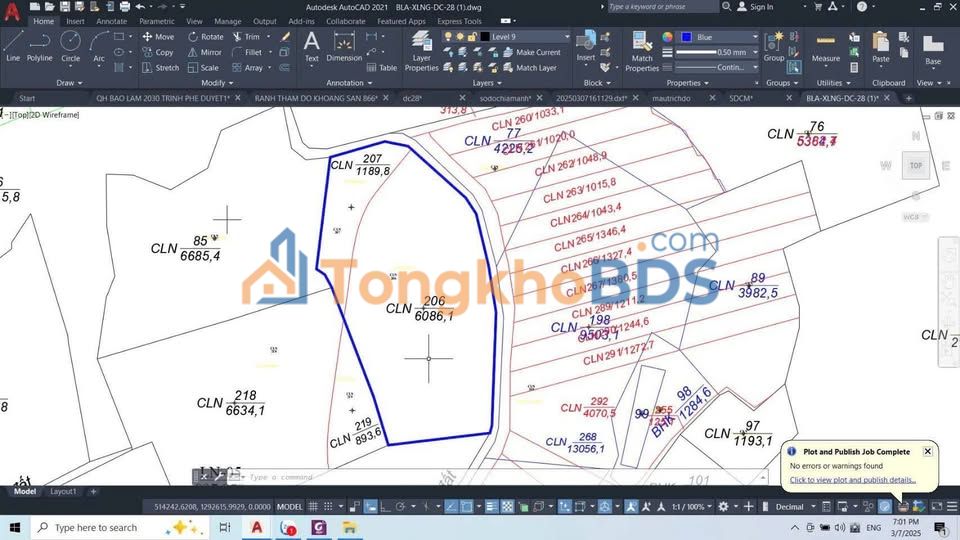The width and height of the screenshot is (960, 540).
Task: Toggle annotation visibility in status bar
Action: [631, 506]
